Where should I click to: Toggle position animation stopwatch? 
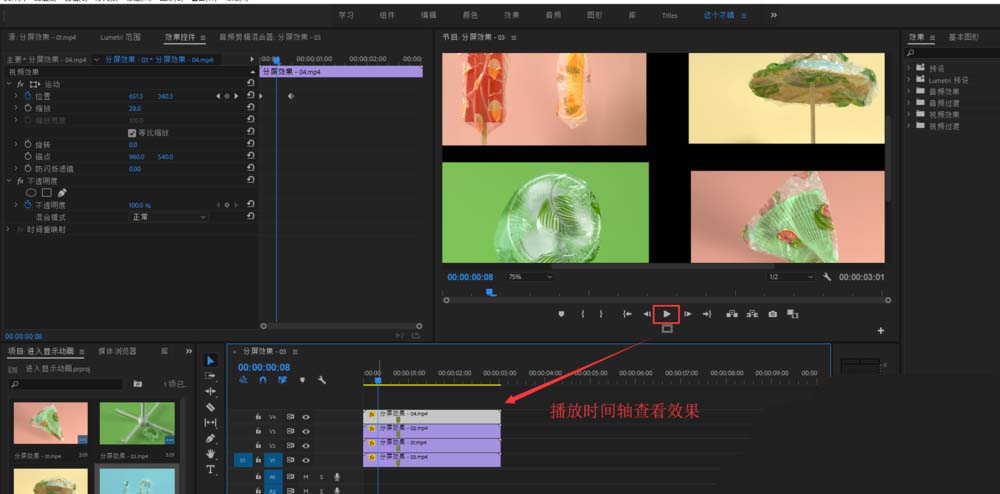pos(28,96)
